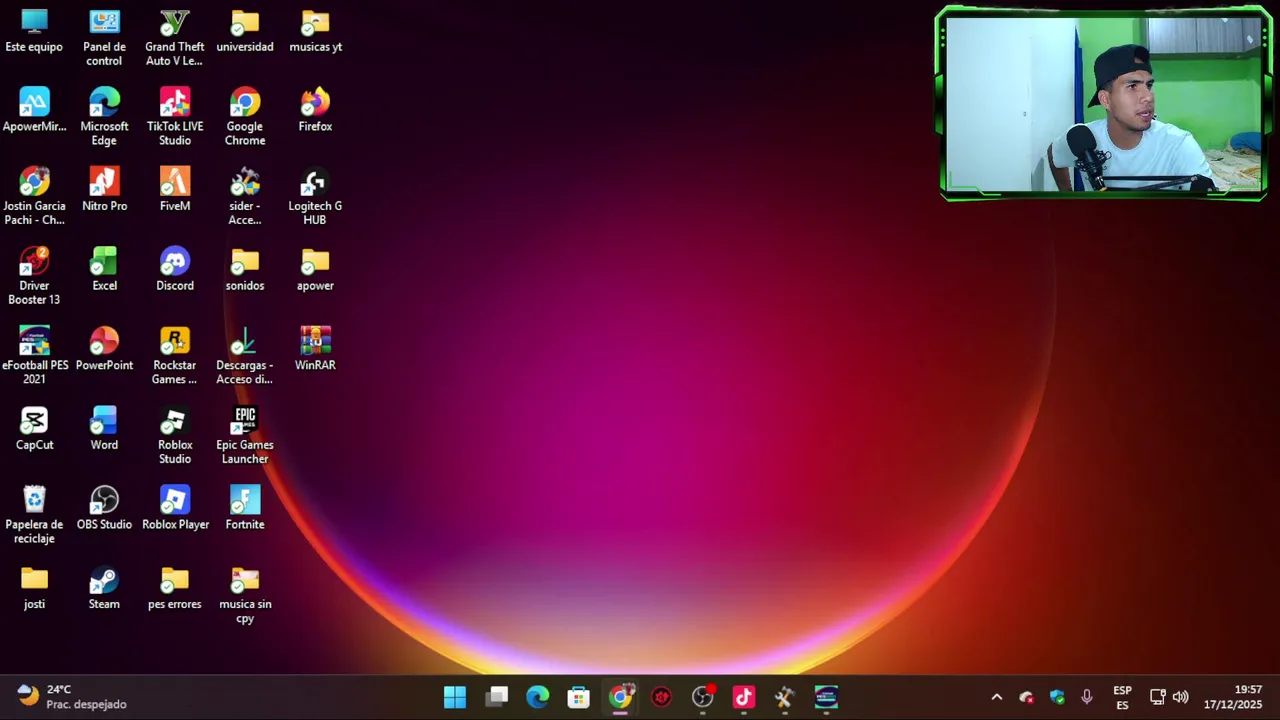Open Driver Booster 13
This screenshot has width=1280, height=720.
34,277
